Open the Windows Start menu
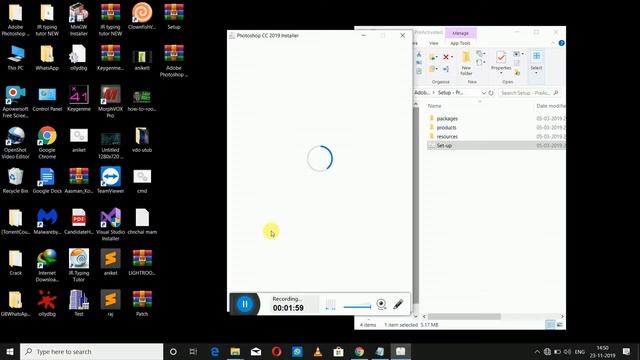The image size is (640, 360). pos(10,351)
